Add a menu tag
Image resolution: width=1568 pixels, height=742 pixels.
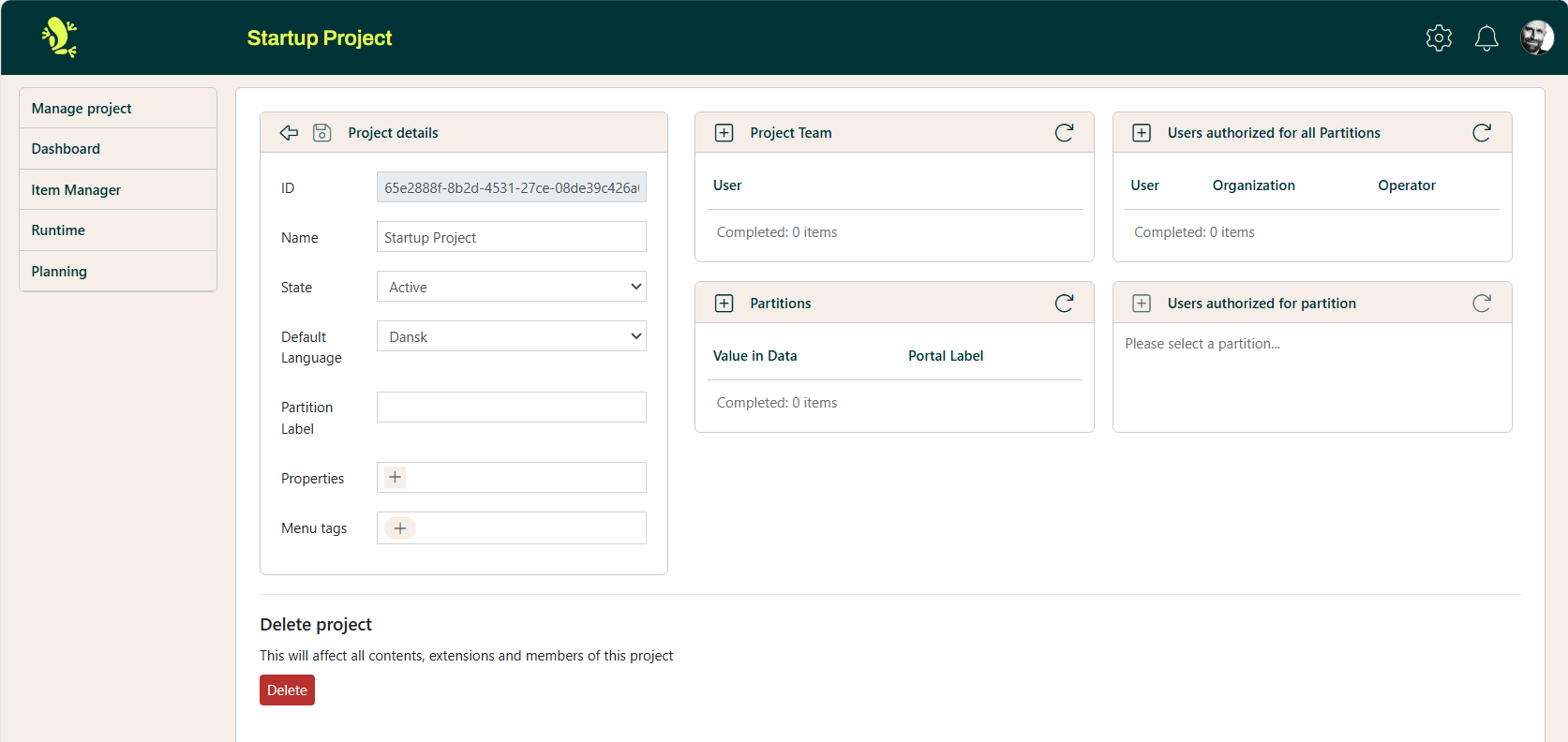click(x=400, y=528)
